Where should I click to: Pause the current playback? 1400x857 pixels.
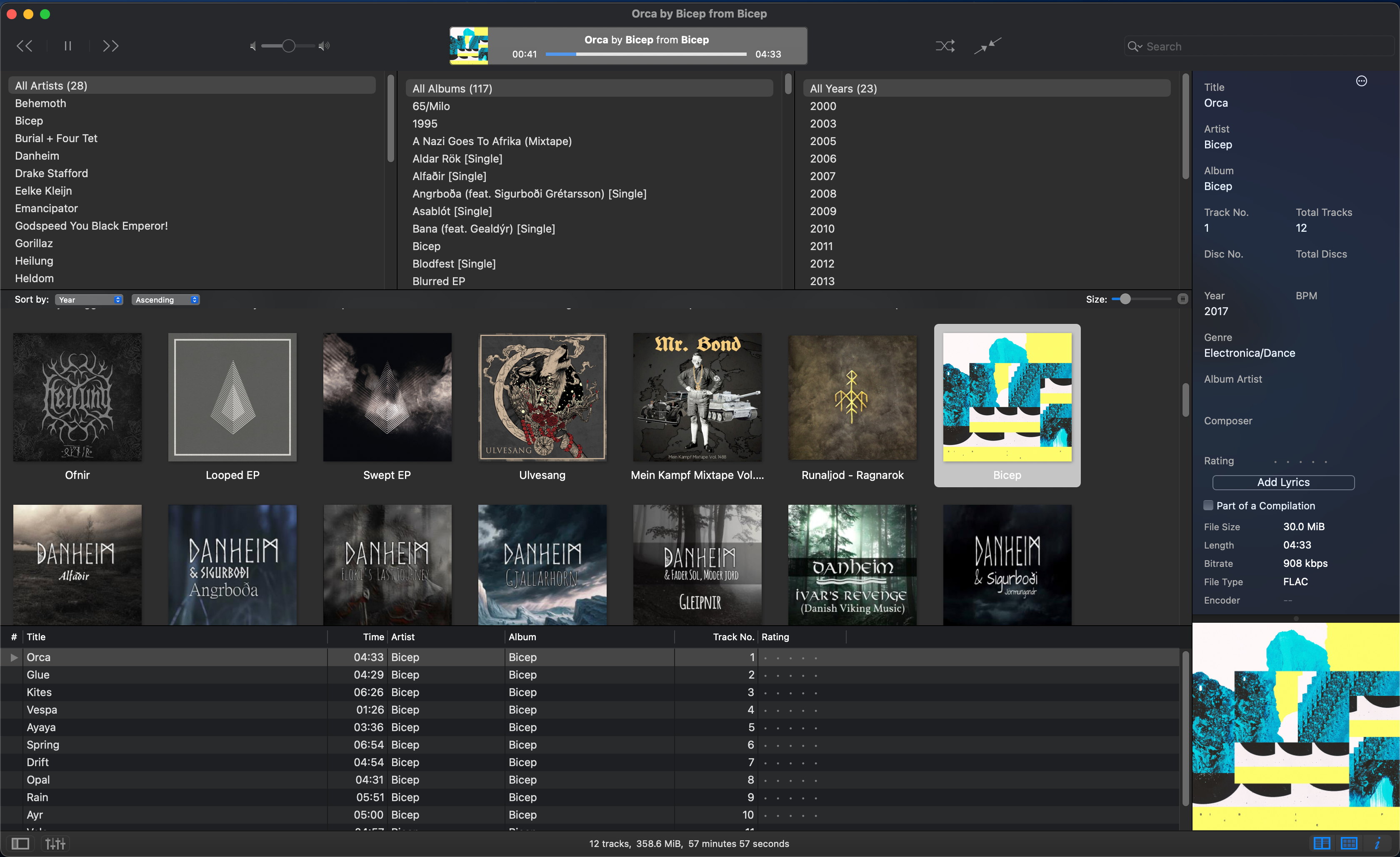click(67, 46)
